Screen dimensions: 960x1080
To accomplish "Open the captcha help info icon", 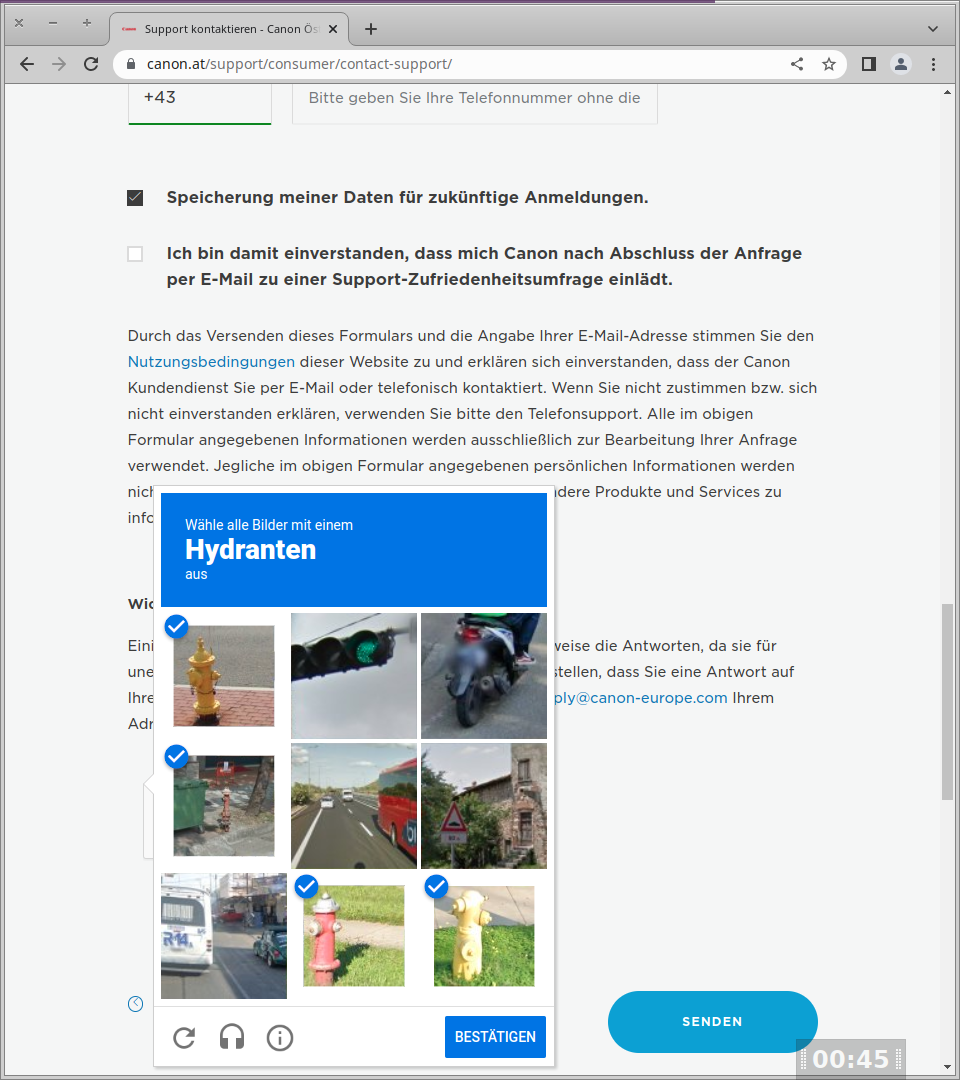I will pyautogui.click(x=280, y=1038).
